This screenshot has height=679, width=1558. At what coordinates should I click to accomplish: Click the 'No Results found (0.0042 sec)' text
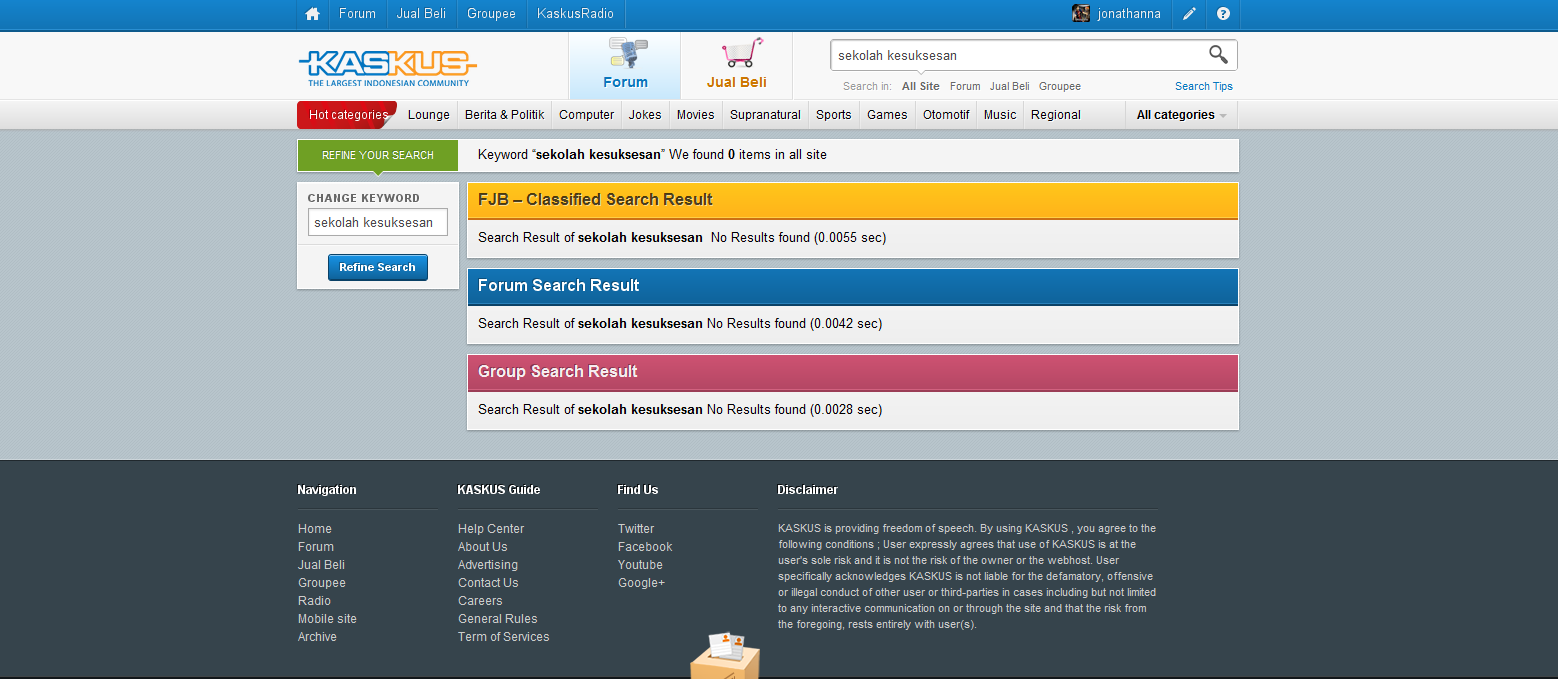coord(795,324)
